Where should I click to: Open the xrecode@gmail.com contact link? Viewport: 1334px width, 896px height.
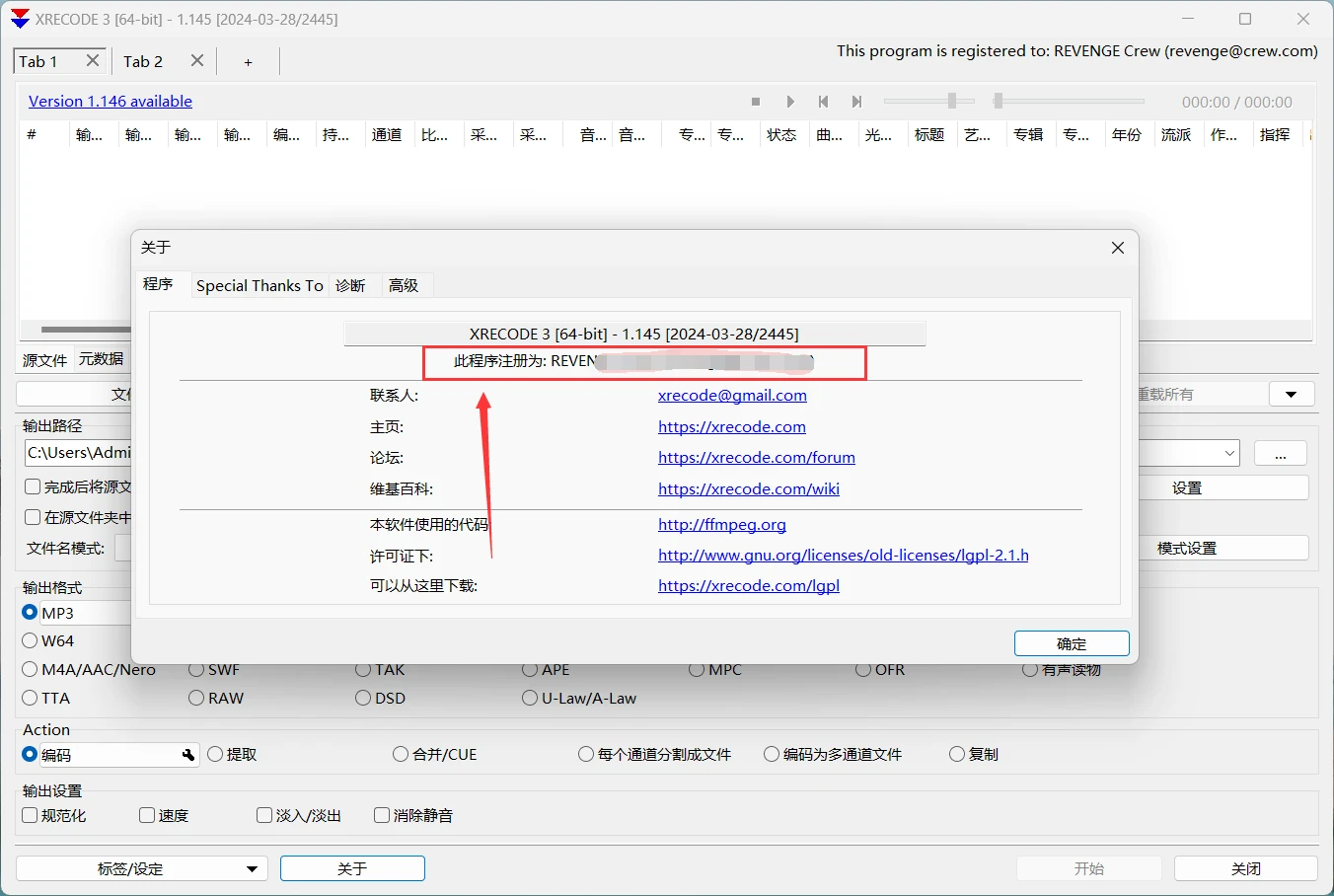732,395
